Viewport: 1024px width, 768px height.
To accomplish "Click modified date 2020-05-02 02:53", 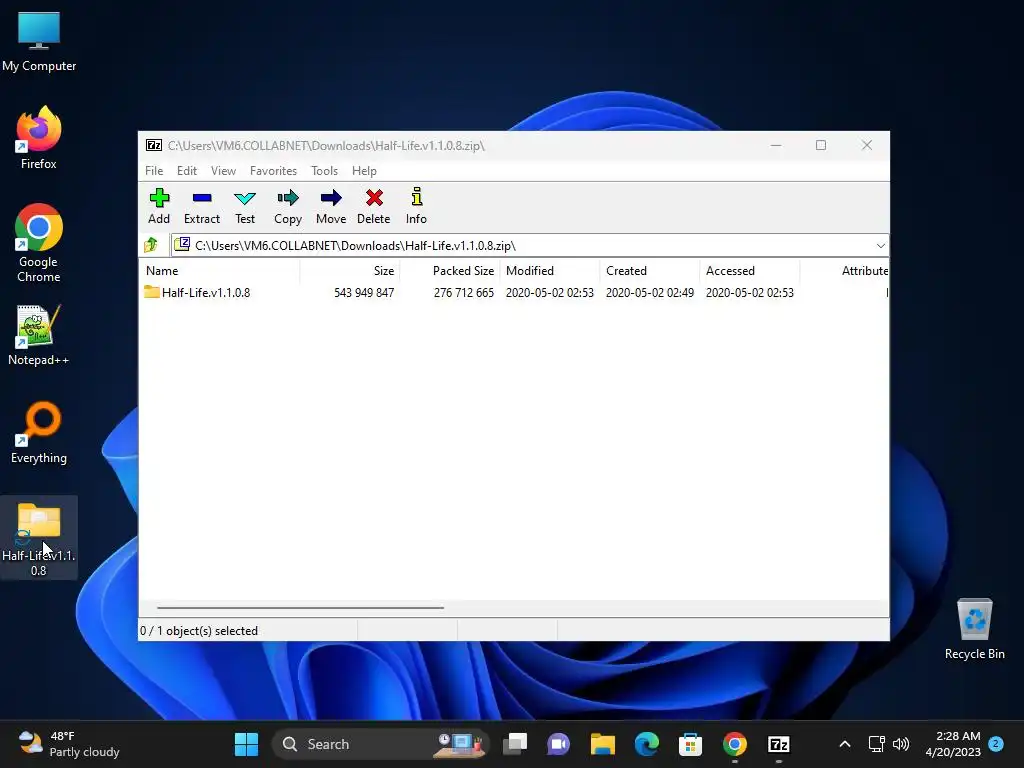I will coord(550,293).
